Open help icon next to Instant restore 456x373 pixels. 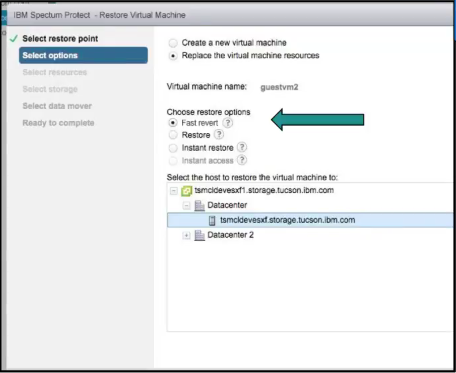(242, 147)
